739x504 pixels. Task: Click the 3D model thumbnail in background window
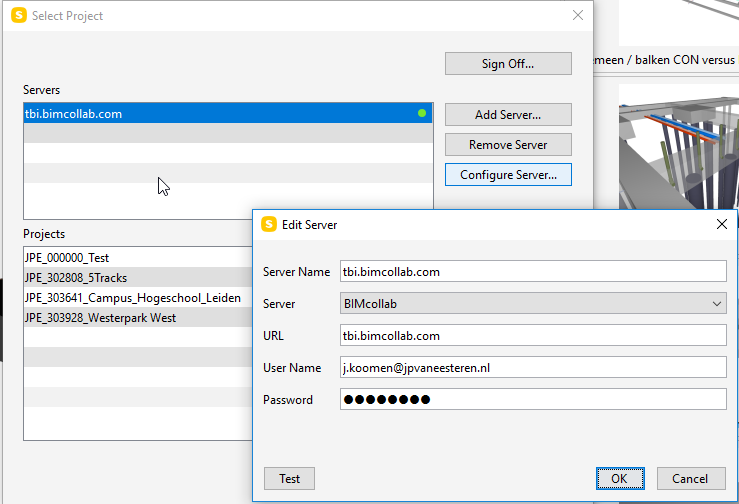(679, 147)
